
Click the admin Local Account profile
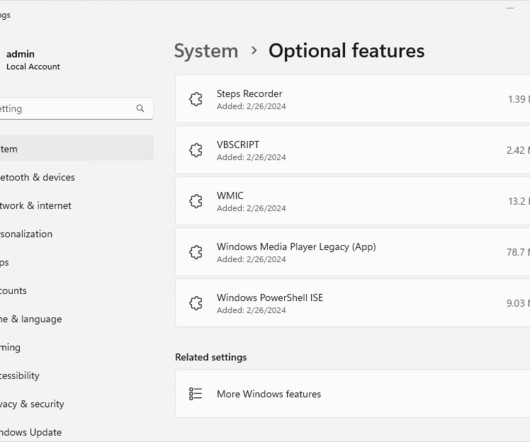pos(33,60)
